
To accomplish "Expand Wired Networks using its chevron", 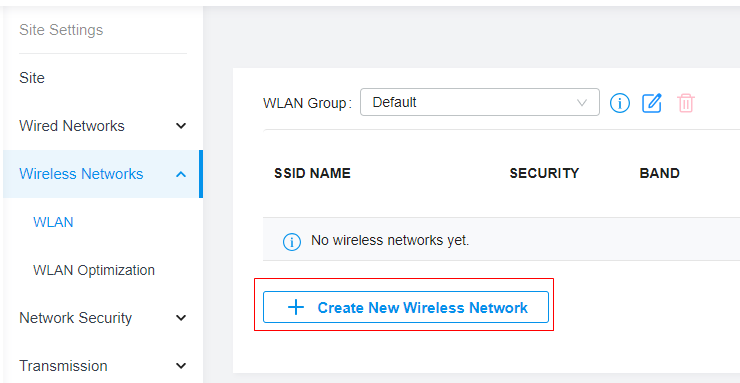I will point(181,126).
